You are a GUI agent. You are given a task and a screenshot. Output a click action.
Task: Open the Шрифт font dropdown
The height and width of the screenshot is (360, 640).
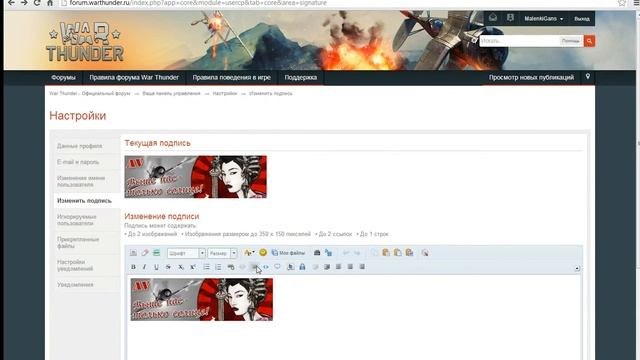coord(186,253)
